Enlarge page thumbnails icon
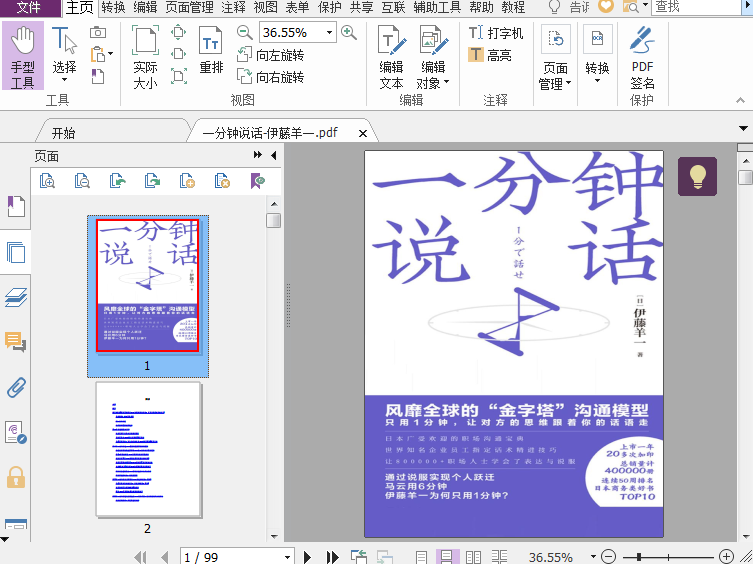753x564 pixels. click(47, 181)
